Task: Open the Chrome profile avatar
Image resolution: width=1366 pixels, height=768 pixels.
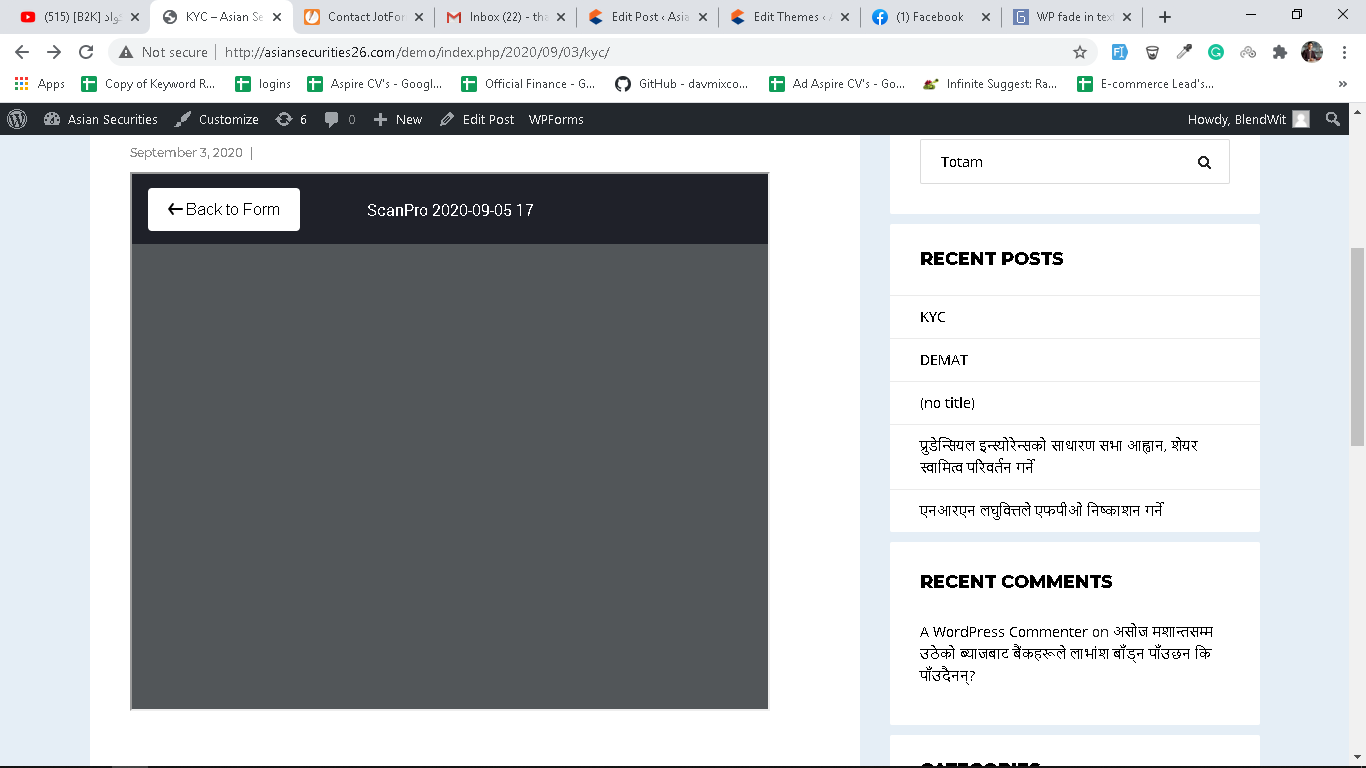Action: pyautogui.click(x=1312, y=52)
